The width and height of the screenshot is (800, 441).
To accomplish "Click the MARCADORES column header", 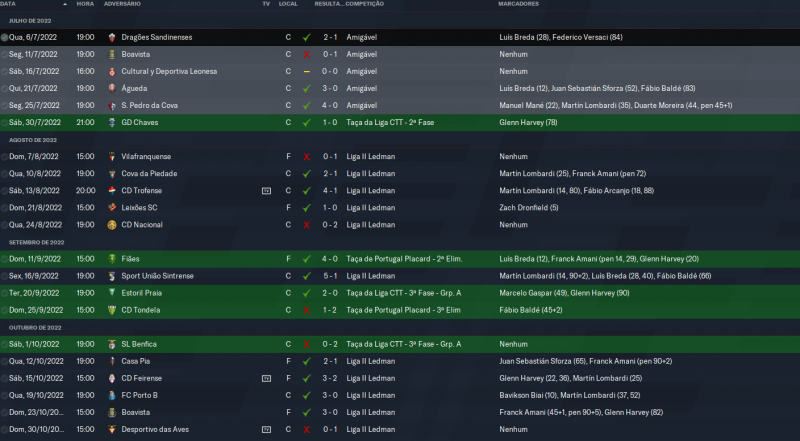I will tap(519, 4).
